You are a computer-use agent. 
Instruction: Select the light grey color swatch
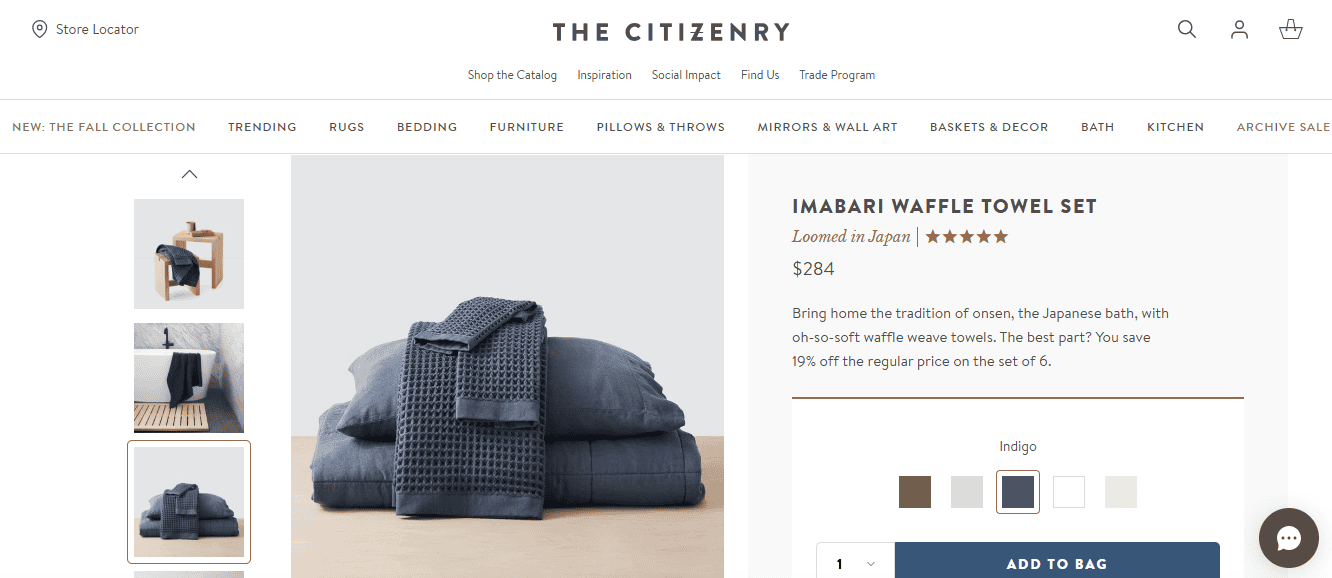[967, 492]
